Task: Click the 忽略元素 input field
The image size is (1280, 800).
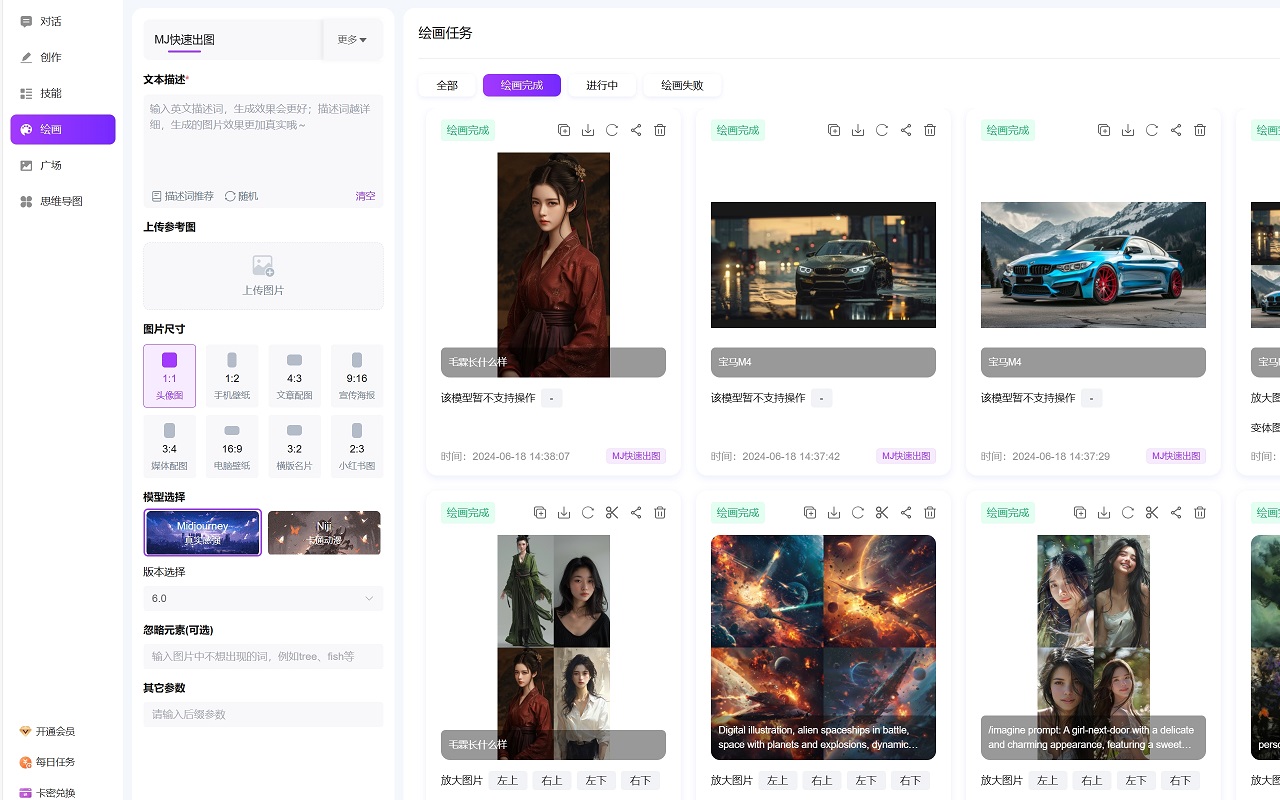Action: pyautogui.click(x=263, y=656)
